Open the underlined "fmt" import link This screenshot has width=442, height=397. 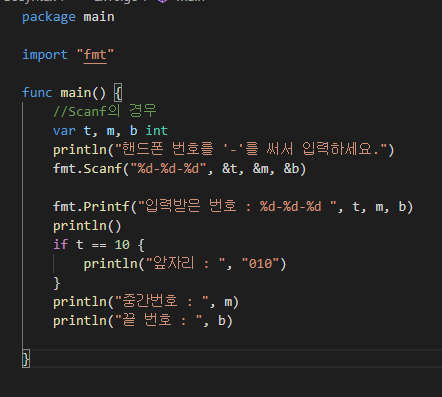pos(95,55)
